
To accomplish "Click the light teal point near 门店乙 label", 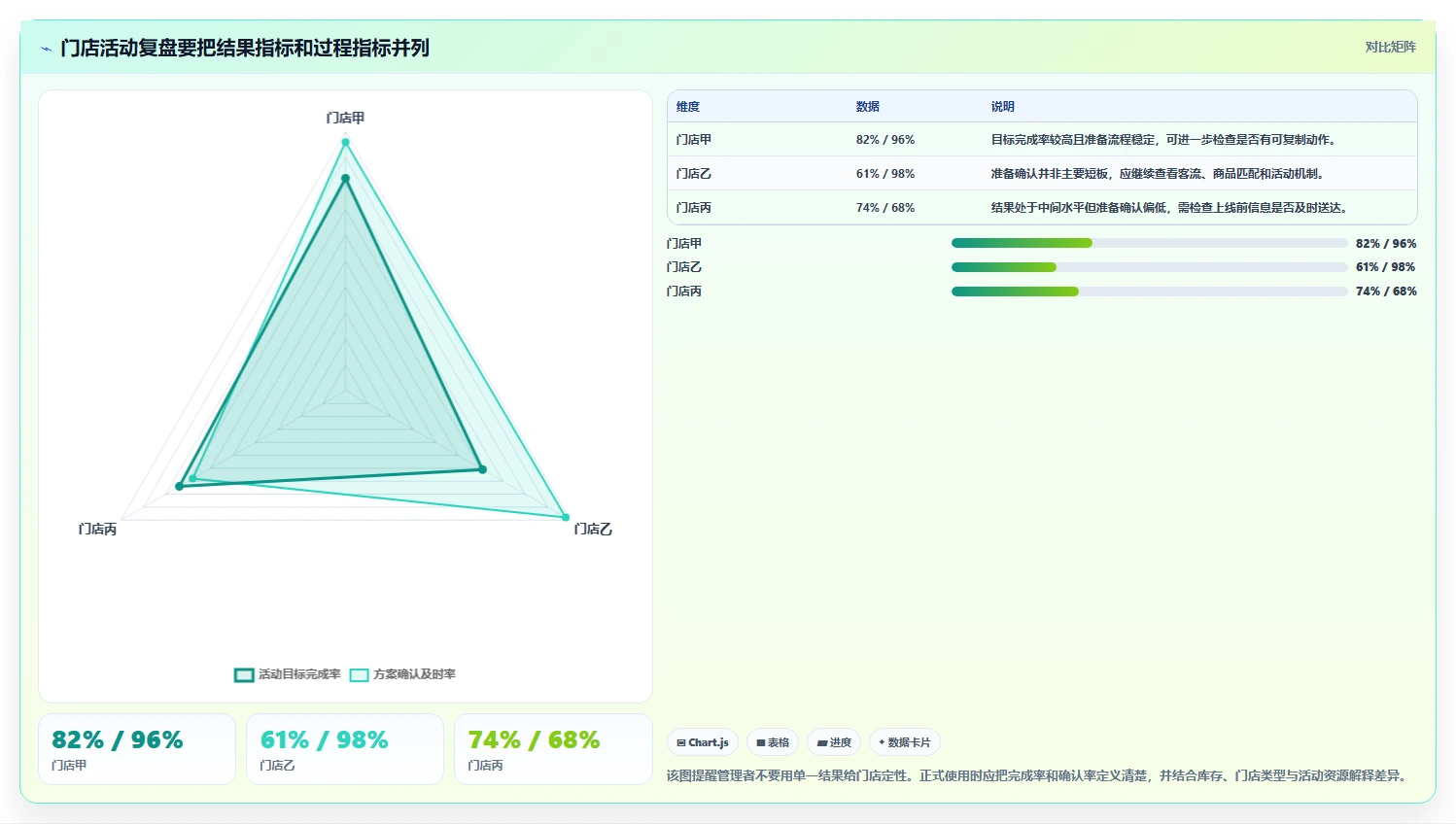I will pyautogui.click(x=566, y=517).
